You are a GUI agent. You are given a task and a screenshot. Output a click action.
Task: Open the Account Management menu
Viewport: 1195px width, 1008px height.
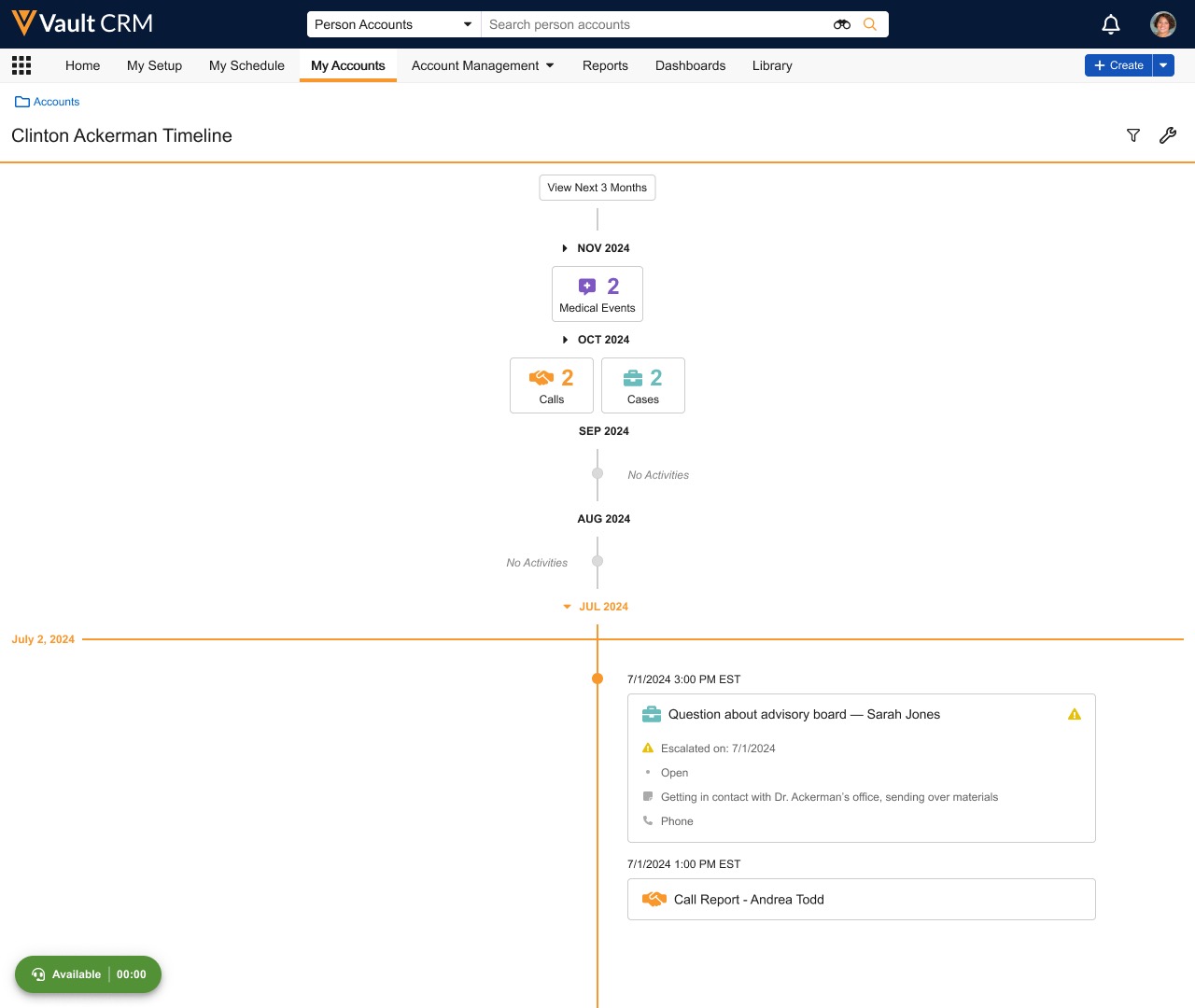pyautogui.click(x=482, y=65)
